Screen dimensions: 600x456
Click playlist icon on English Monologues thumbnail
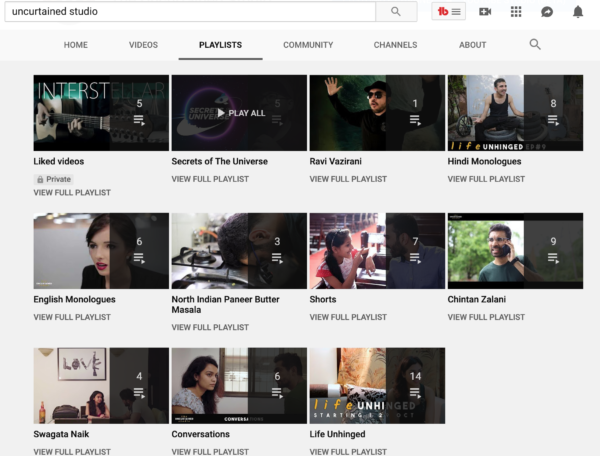pos(139,258)
